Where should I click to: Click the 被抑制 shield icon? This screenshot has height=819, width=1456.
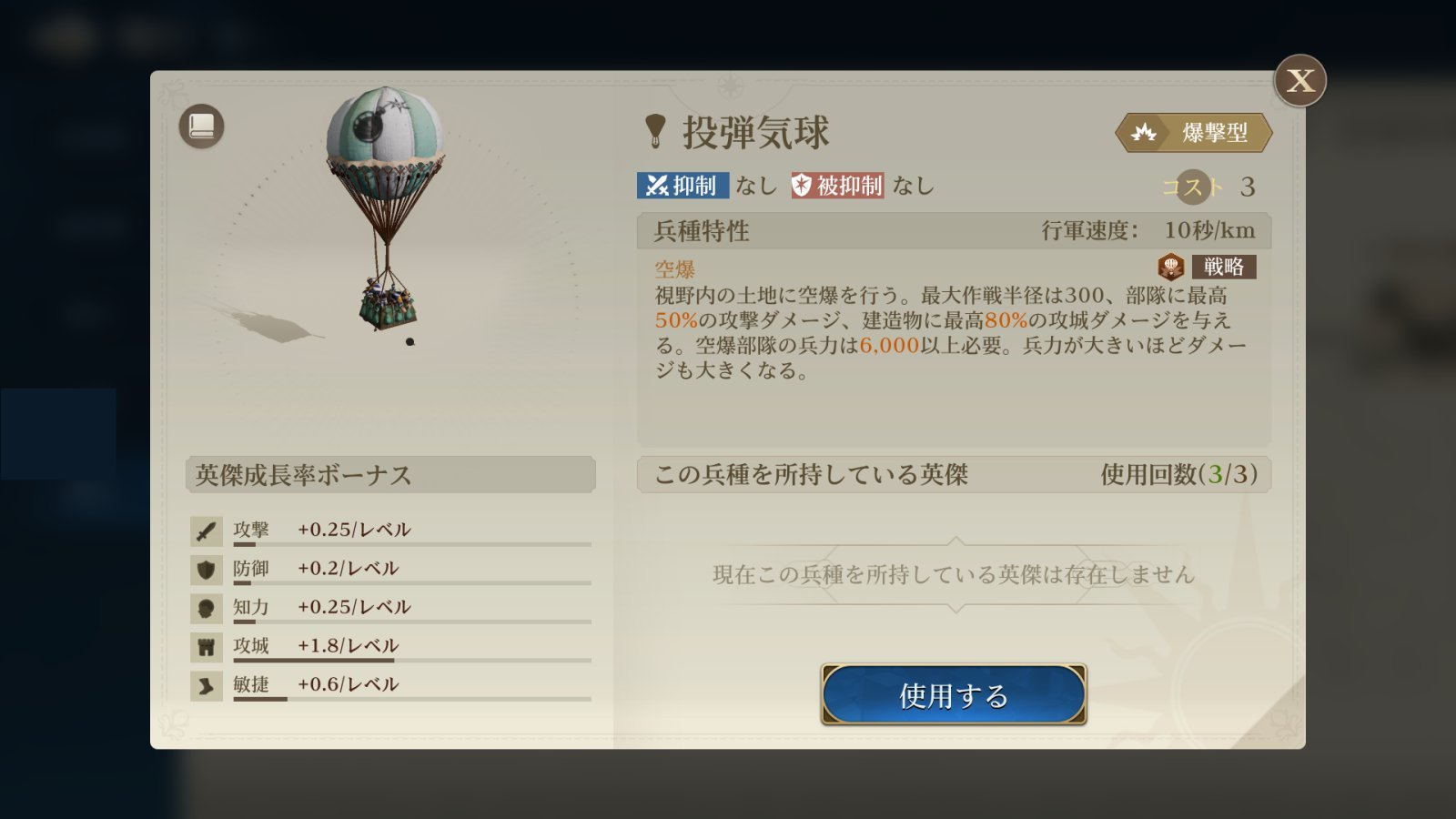(x=802, y=186)
